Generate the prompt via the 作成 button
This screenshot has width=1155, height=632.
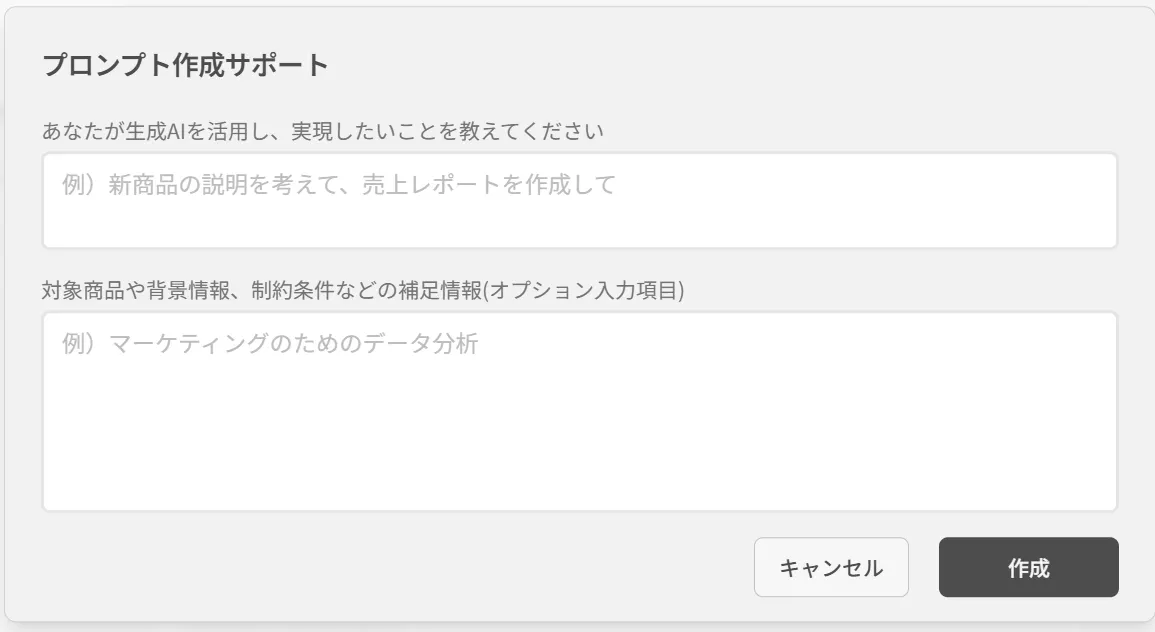[x=1028, y=568]
